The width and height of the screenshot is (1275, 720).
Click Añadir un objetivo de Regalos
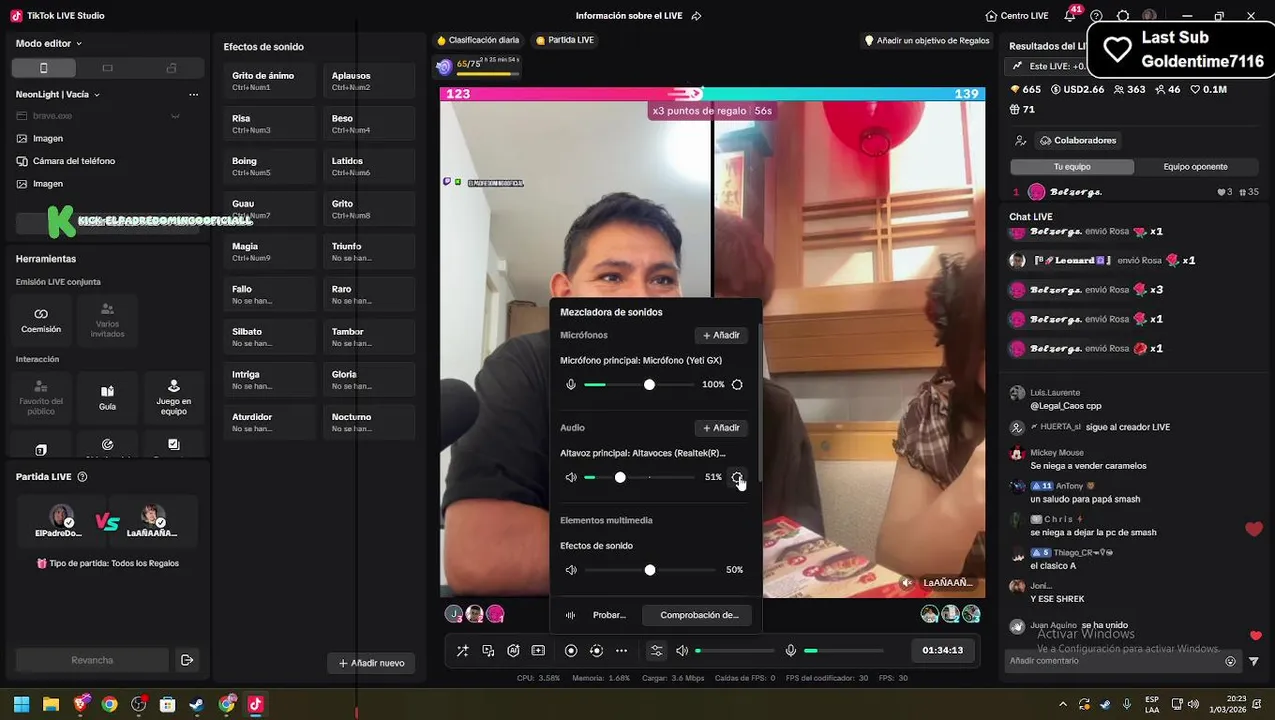(927, 40)
